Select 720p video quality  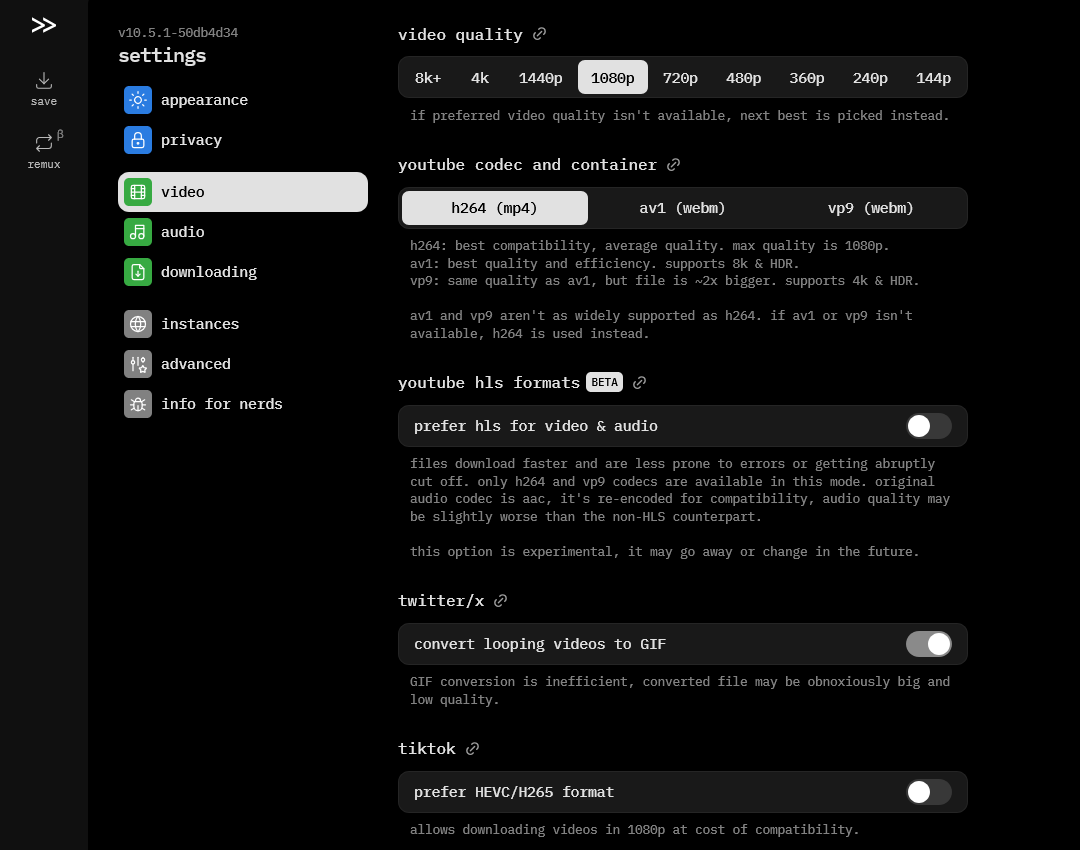coord(681,78)
